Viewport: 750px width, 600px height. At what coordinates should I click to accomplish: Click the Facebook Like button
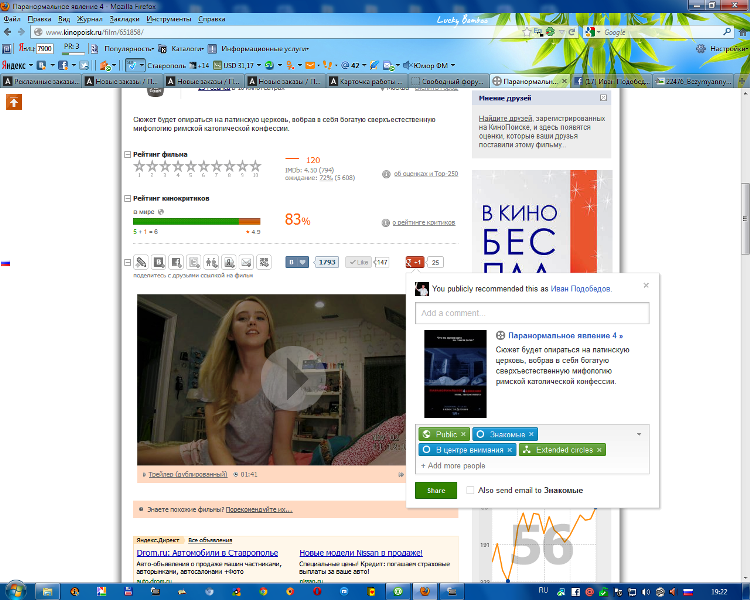point(358,262)
